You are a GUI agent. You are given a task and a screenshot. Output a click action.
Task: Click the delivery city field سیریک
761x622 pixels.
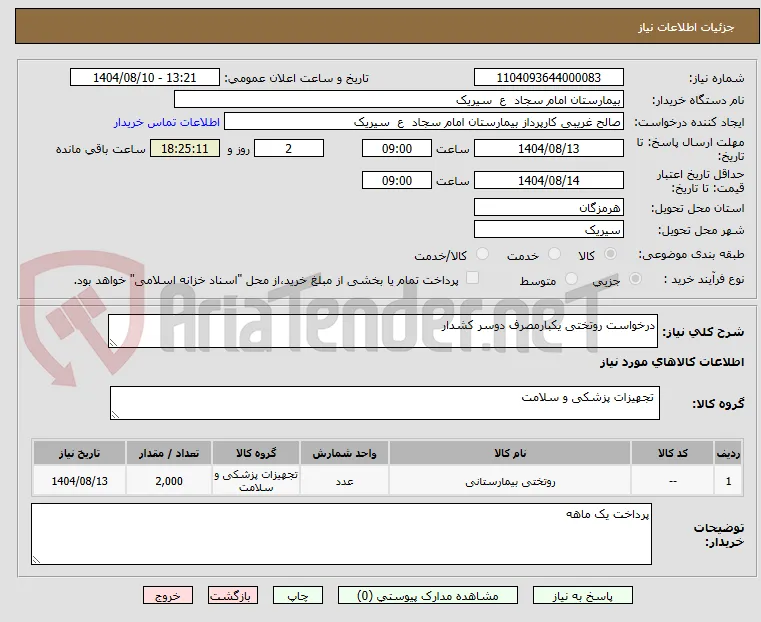click(548, 229)
